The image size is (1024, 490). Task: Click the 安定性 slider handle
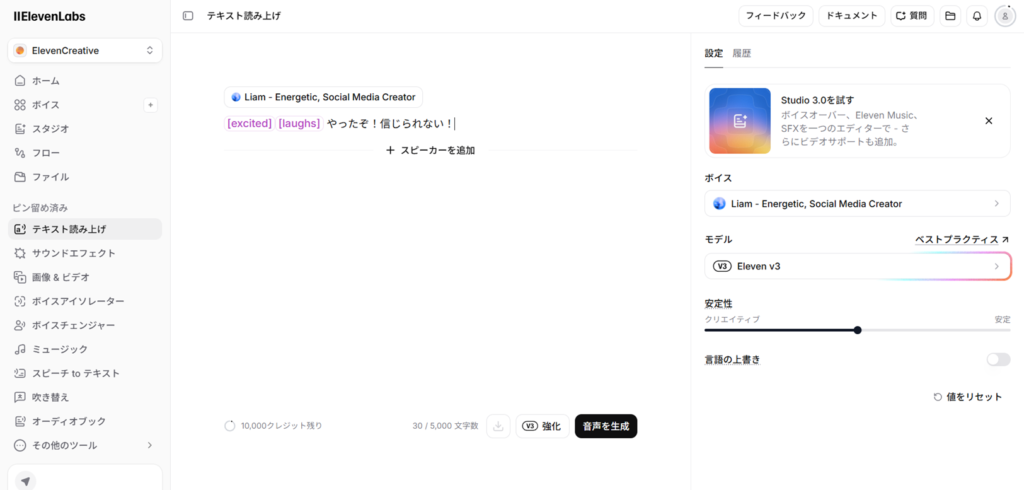[x=857, y=330]
